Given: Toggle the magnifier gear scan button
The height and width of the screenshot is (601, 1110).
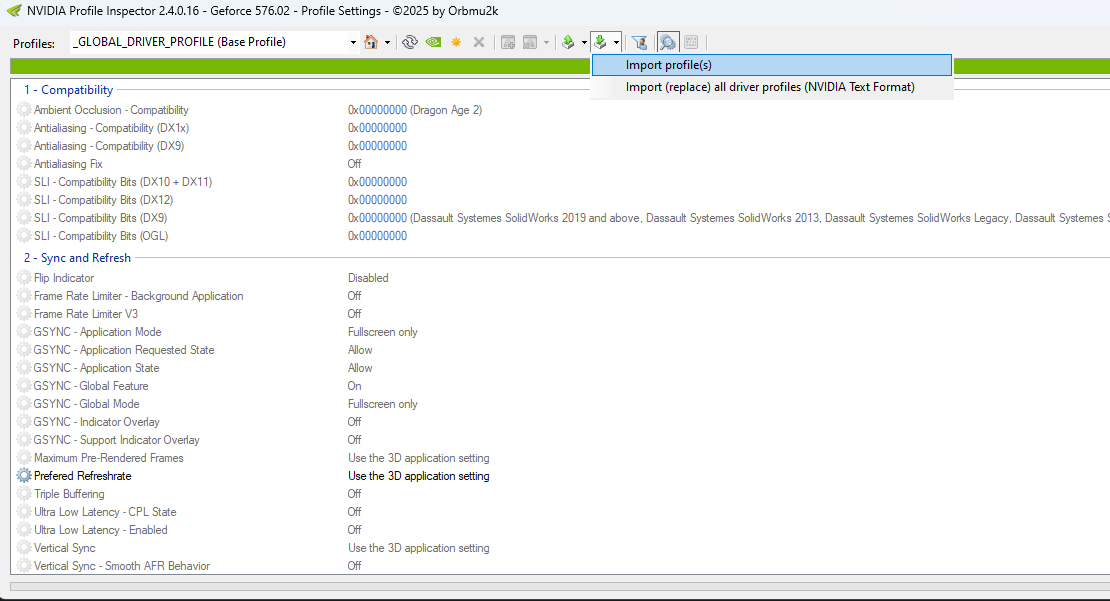Looking at the screenshot, I should point(668,42).
